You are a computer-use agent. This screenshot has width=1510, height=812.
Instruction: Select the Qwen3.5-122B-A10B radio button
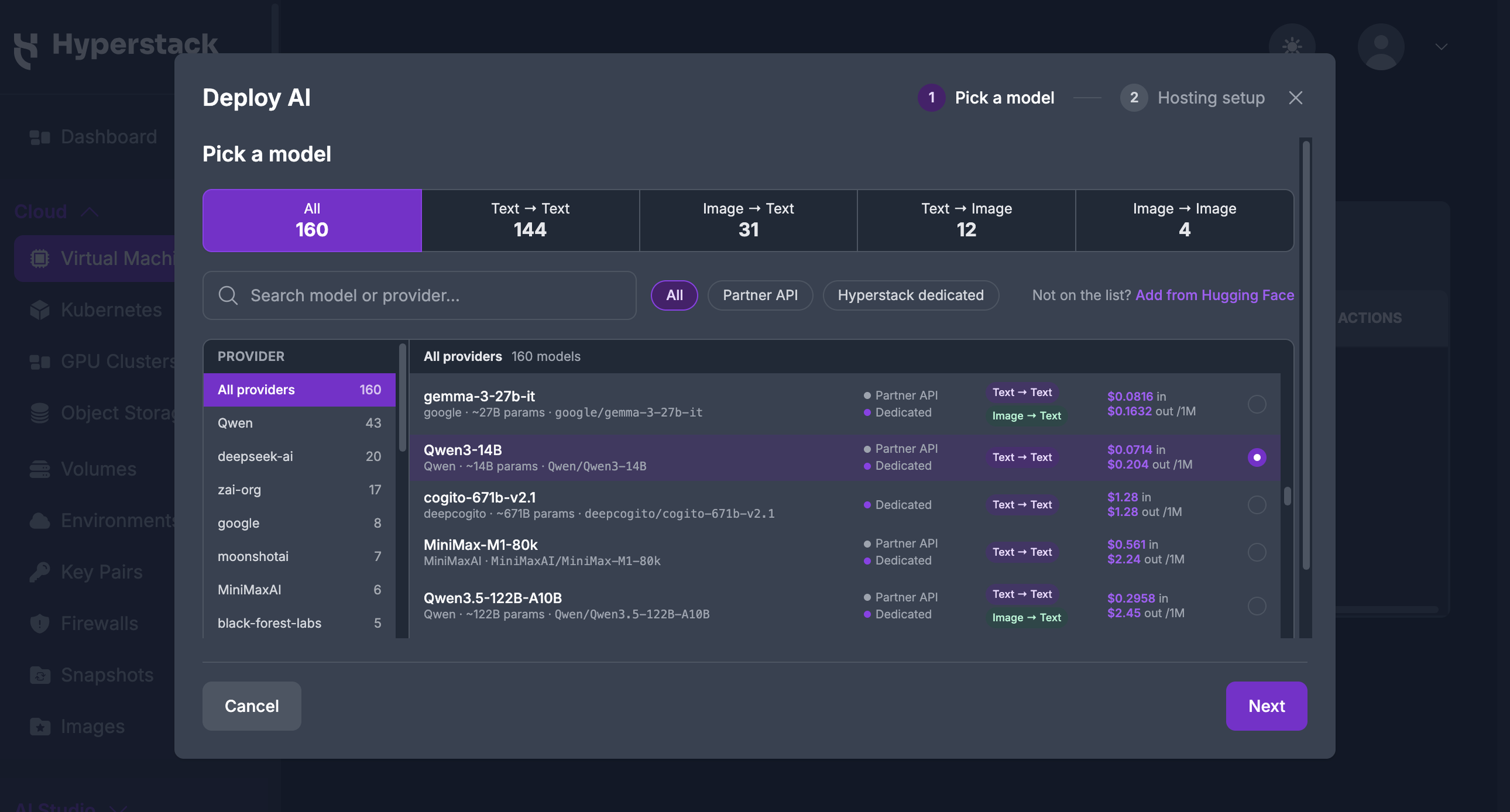1257,606
